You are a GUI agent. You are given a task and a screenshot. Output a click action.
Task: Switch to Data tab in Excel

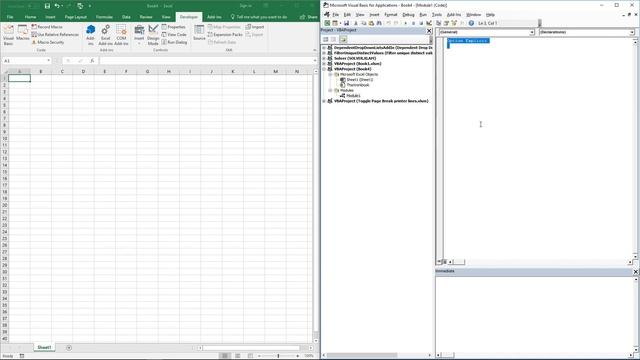pos(126,17)
